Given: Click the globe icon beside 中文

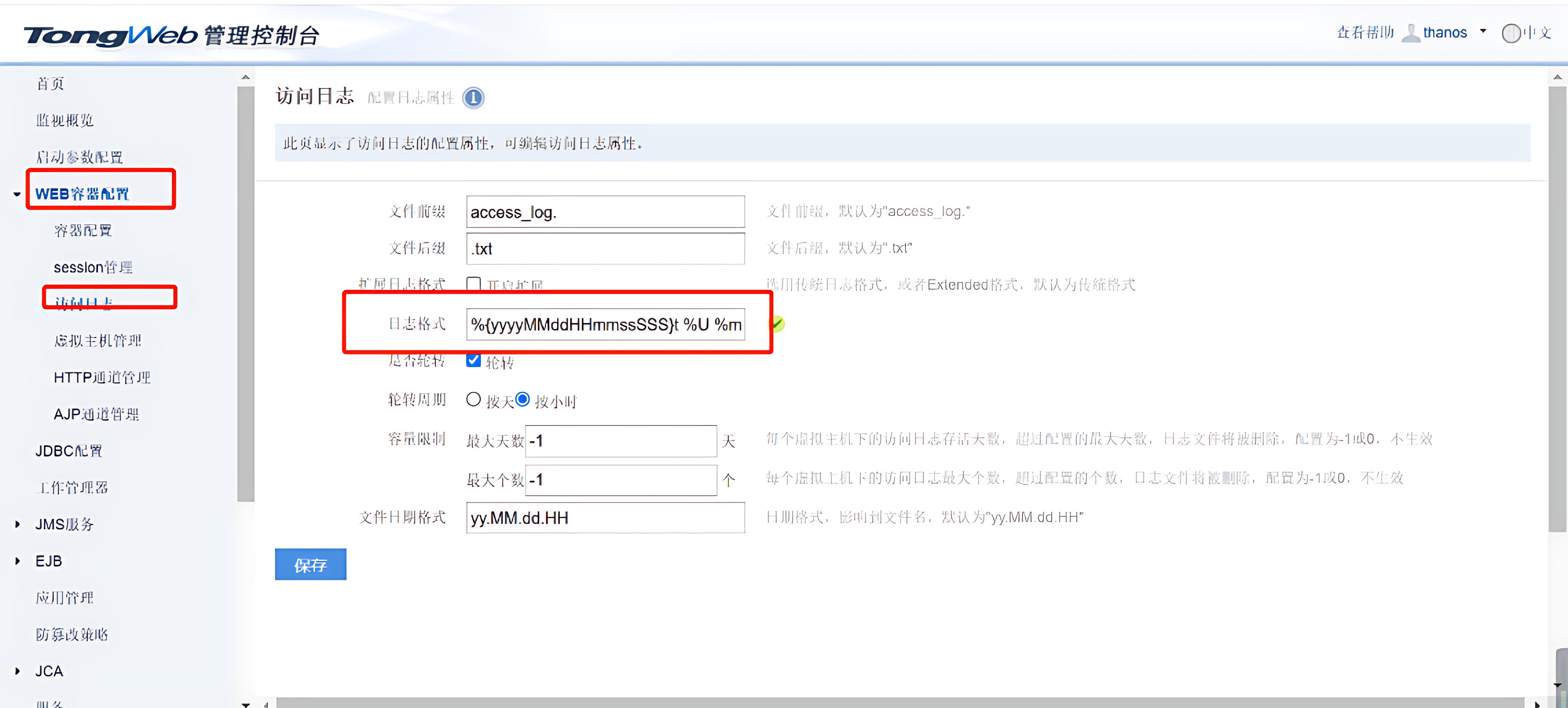Looking at the screenshot, I should (x=1511, y=33).
